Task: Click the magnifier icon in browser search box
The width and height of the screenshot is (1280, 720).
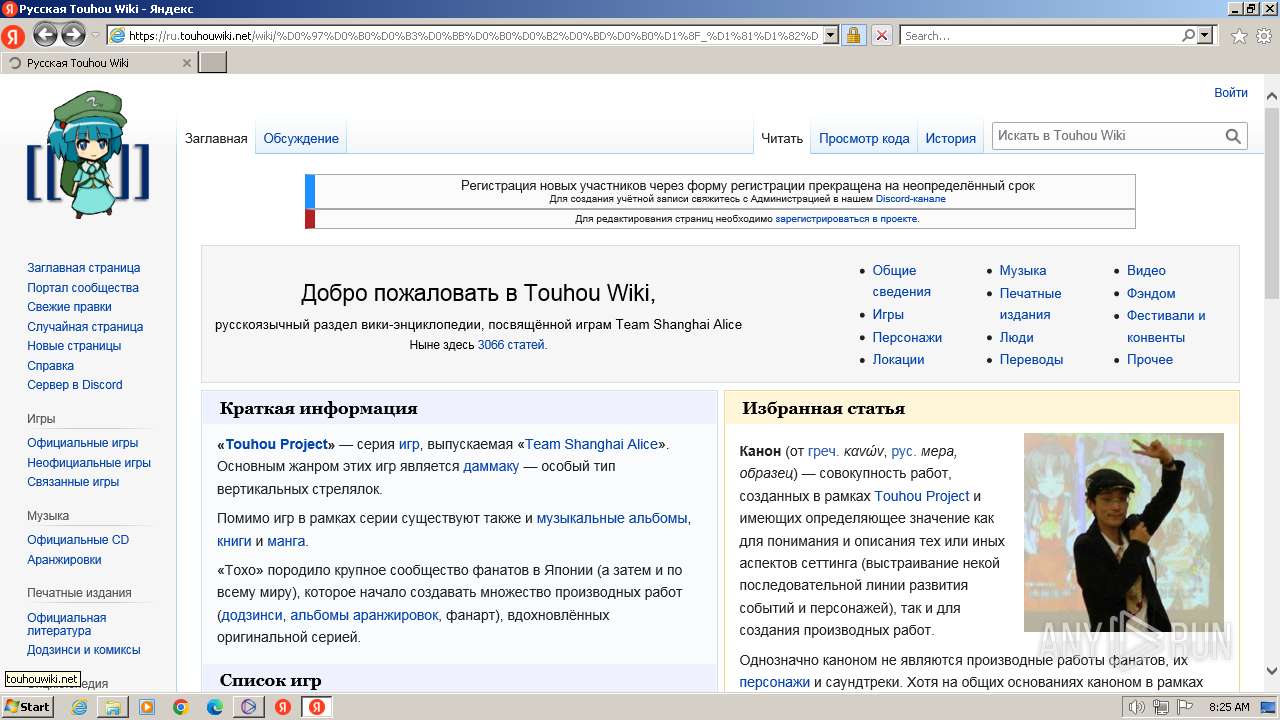Action: tap(1189, 36)
